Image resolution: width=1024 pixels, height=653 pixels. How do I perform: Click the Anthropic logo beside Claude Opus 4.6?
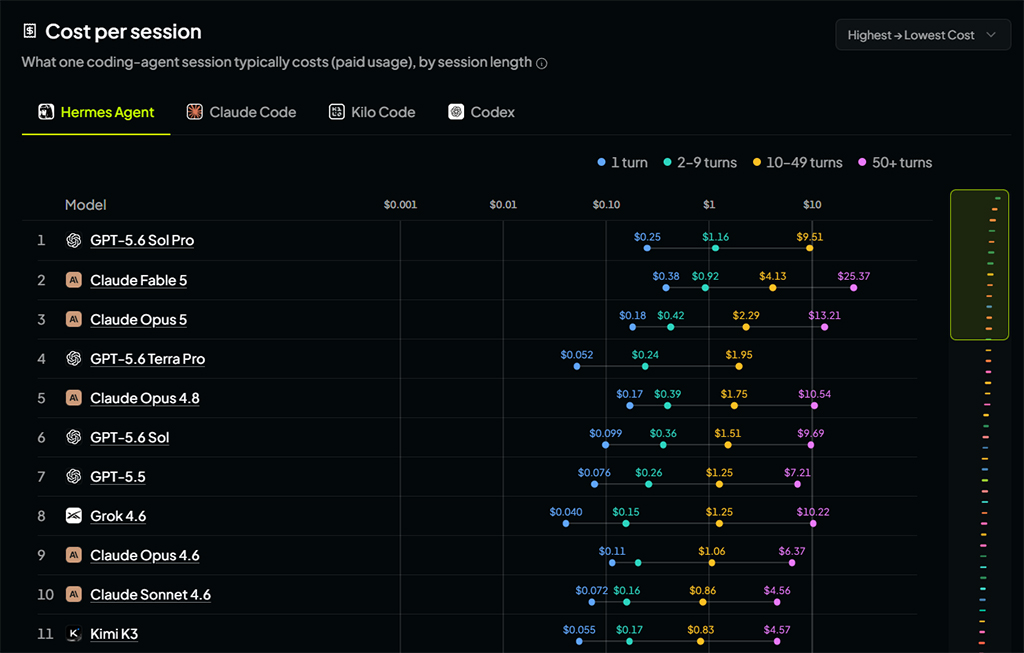(x=74, y=555)
